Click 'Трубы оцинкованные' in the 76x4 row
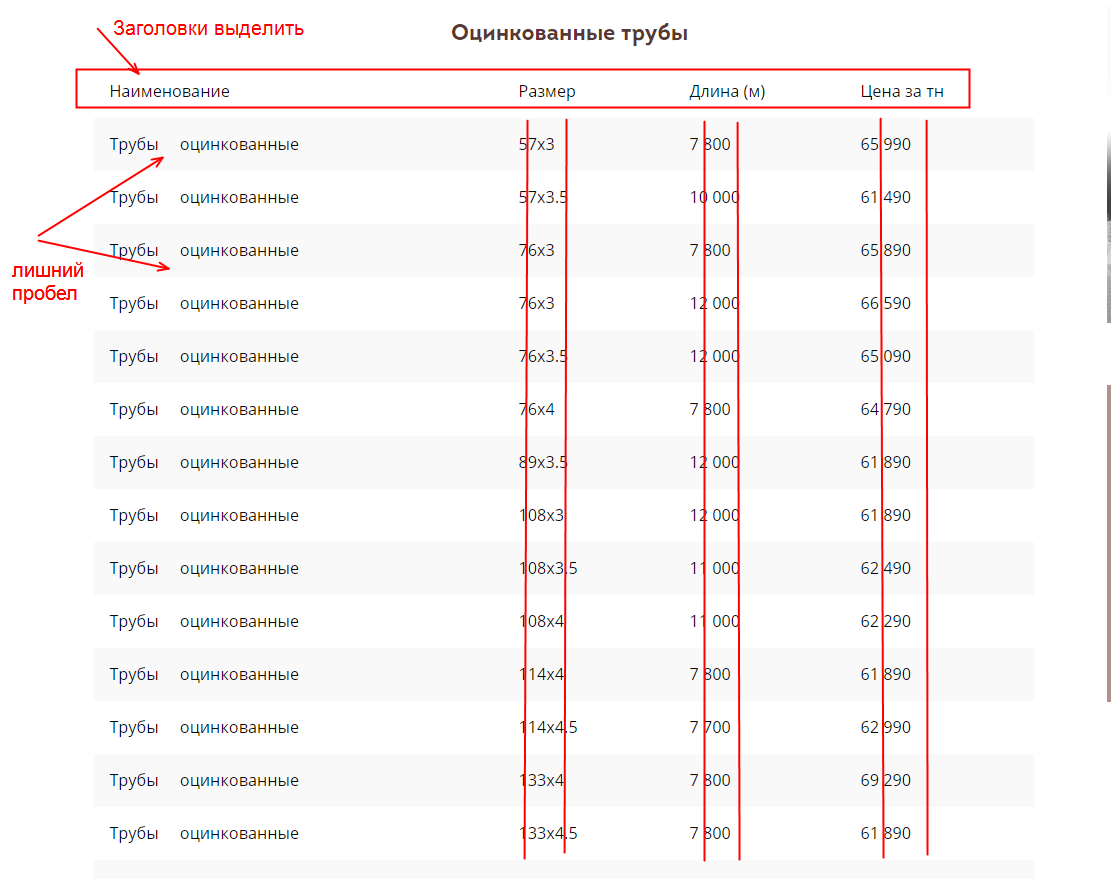 click(x=204, y=409)
